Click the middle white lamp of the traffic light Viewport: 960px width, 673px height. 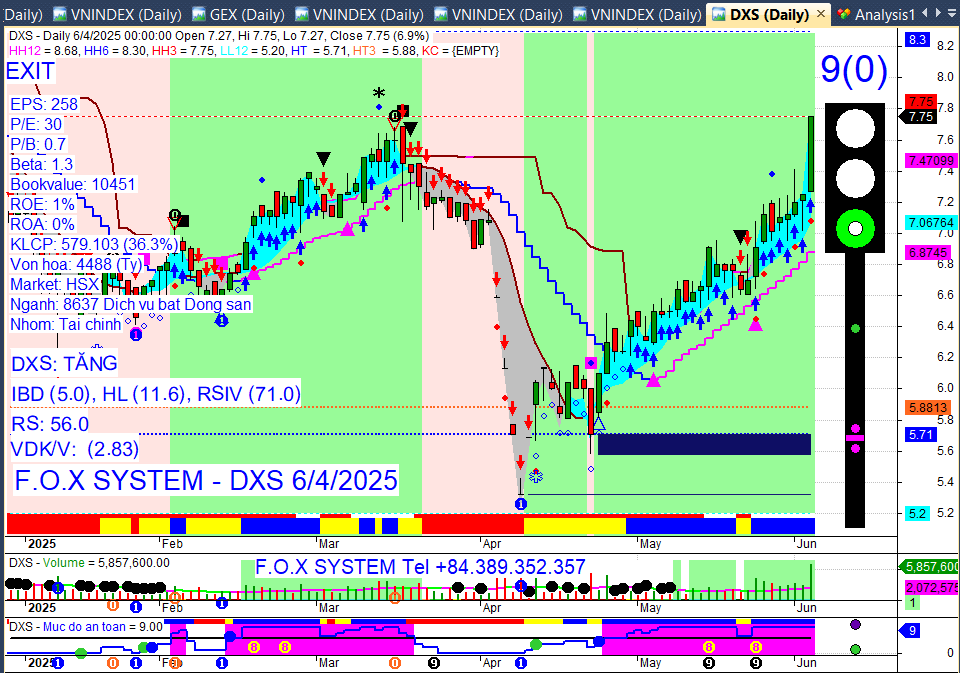coord(855,178)
